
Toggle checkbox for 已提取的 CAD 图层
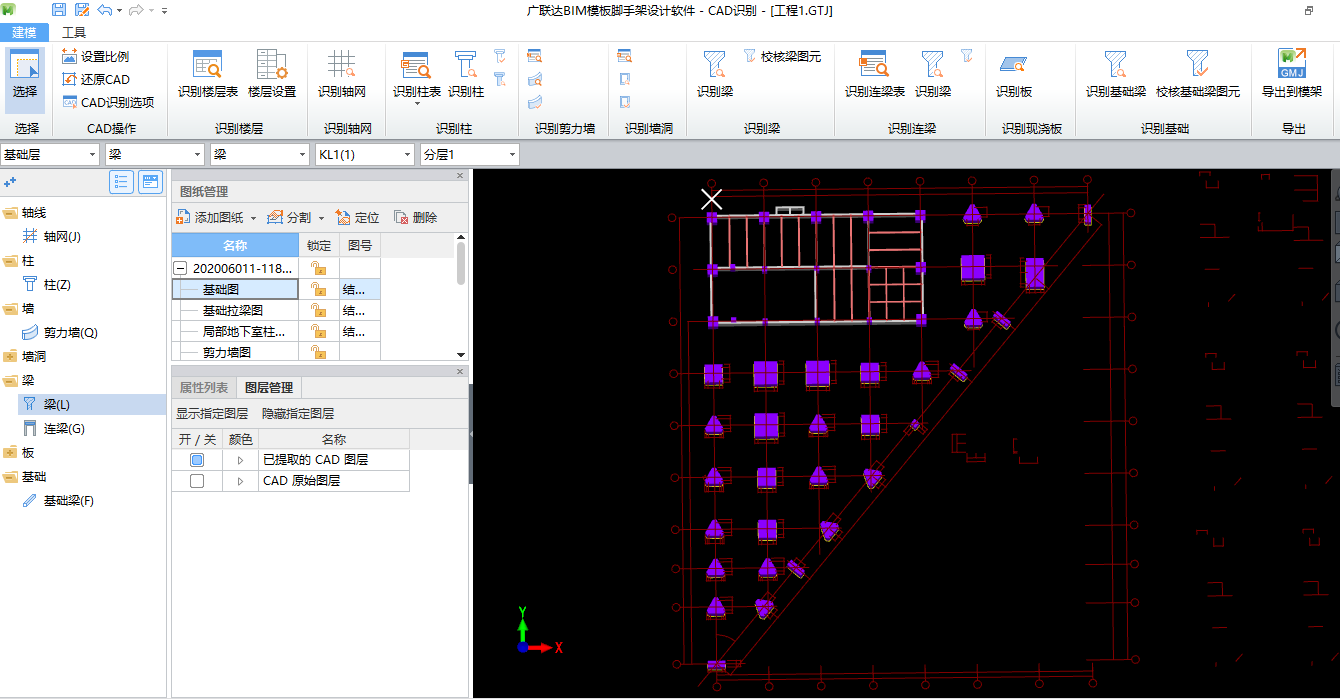click(x=197, y=460)
